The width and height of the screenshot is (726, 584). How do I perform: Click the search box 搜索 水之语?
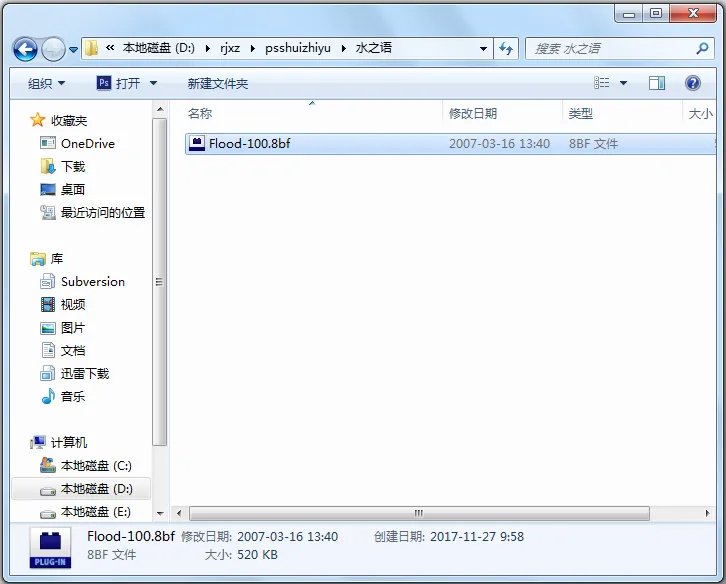point(610,48)
